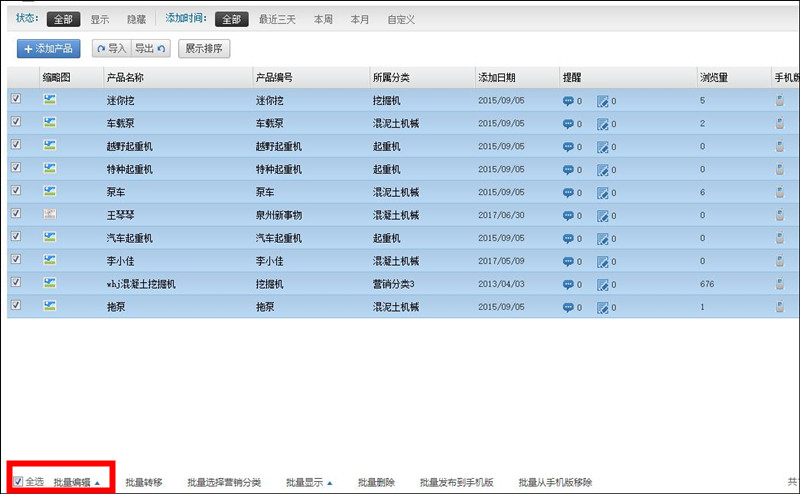Screen dimensions: 800x494
Task: Click the 批量删除 link
Action: [376, 482]
